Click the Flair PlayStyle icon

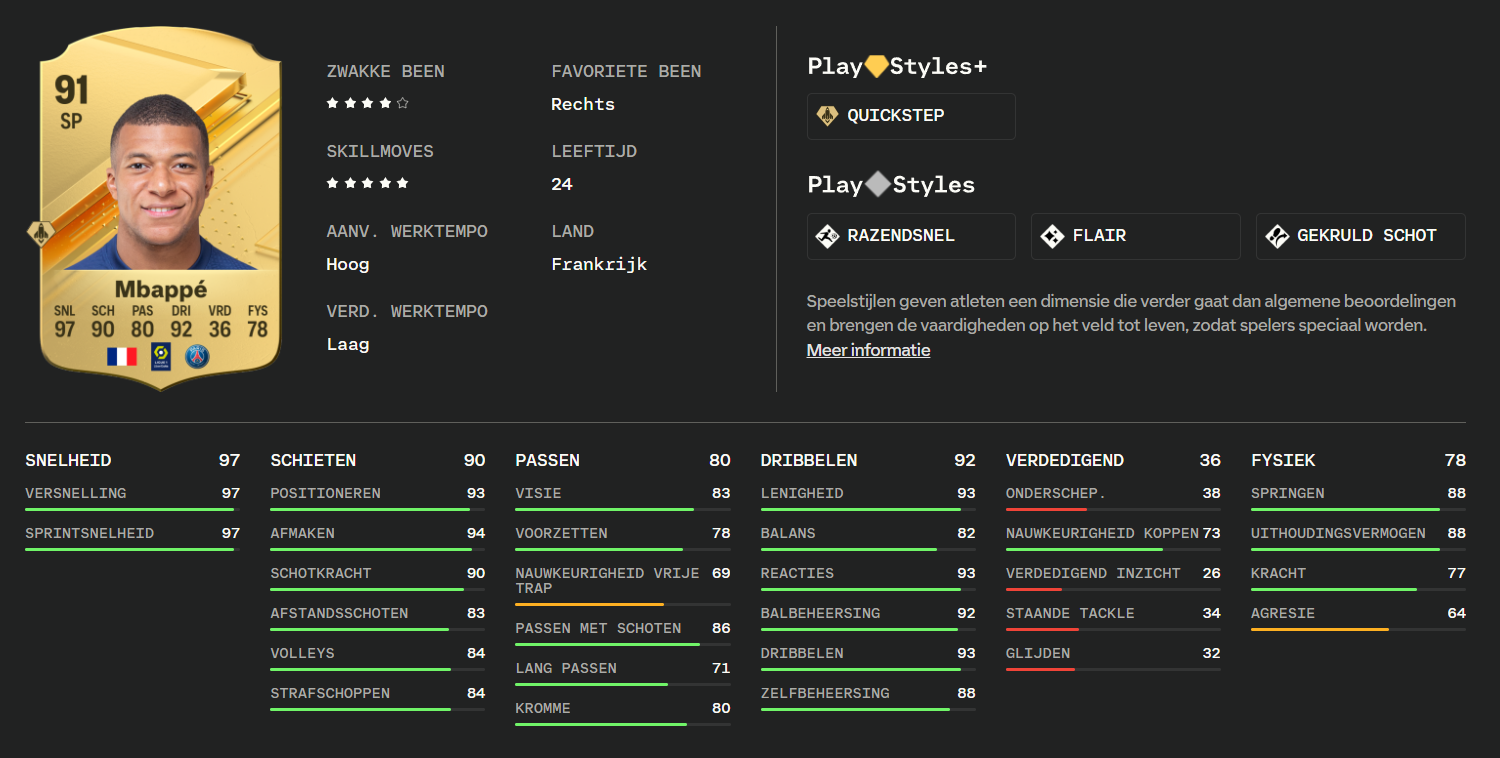click(x=1052, y=236)
